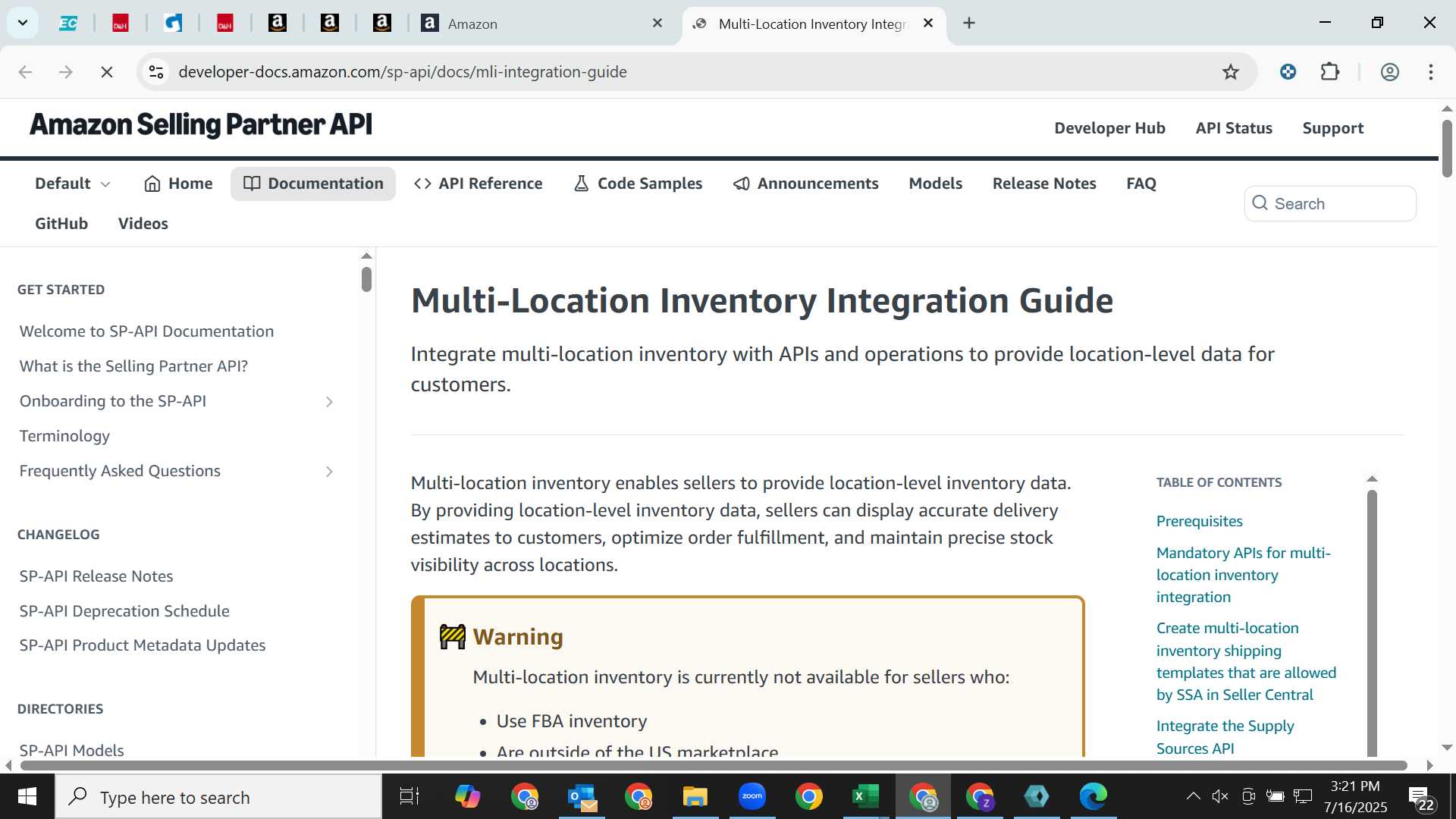Open SP-API Product Metadata Updates

point(143,645)
